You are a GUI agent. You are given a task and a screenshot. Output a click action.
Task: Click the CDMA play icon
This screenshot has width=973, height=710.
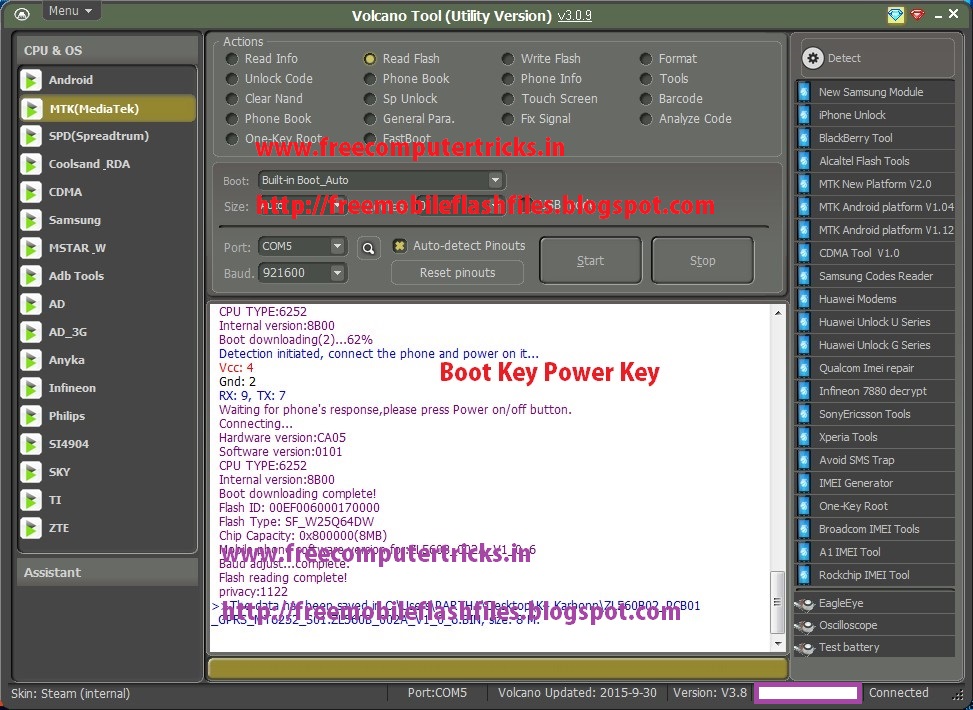[x=30, y=192]
